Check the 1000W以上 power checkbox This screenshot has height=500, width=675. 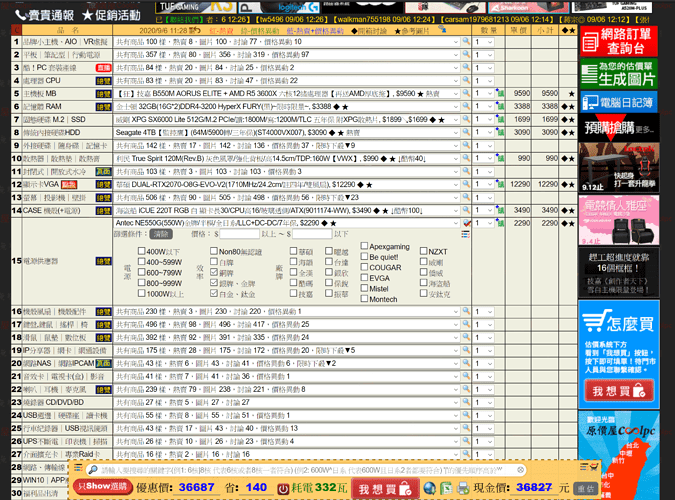[141, 293]
